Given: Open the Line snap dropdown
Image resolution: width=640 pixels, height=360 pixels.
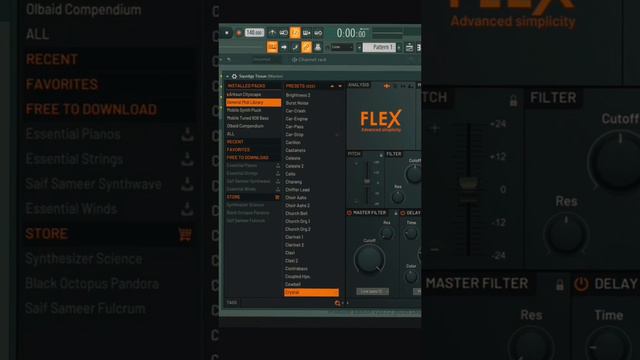Looking at the screenshot, I should (342, 47).
